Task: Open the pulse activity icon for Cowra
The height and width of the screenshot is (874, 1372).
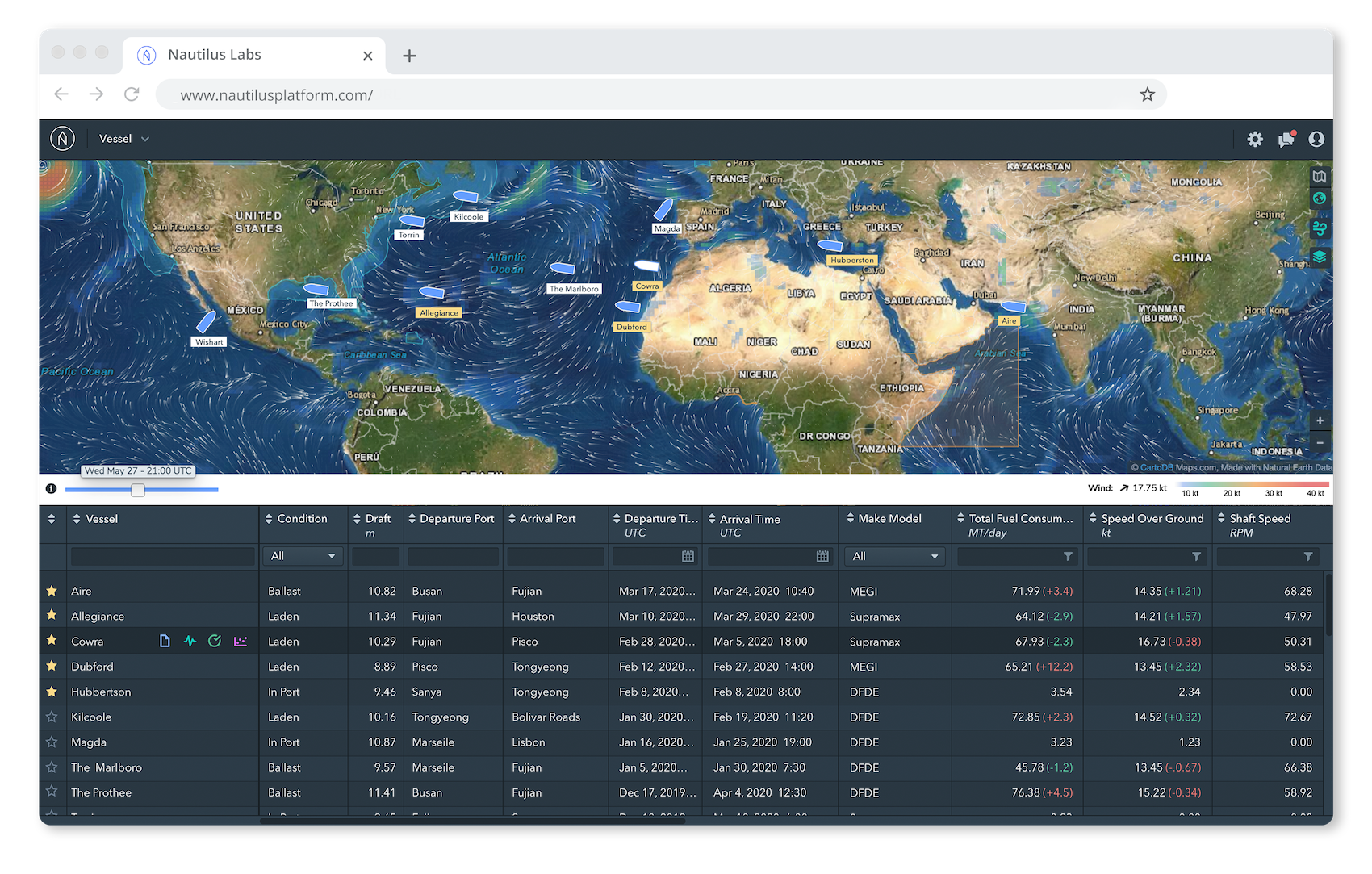Action: point(190,641)
